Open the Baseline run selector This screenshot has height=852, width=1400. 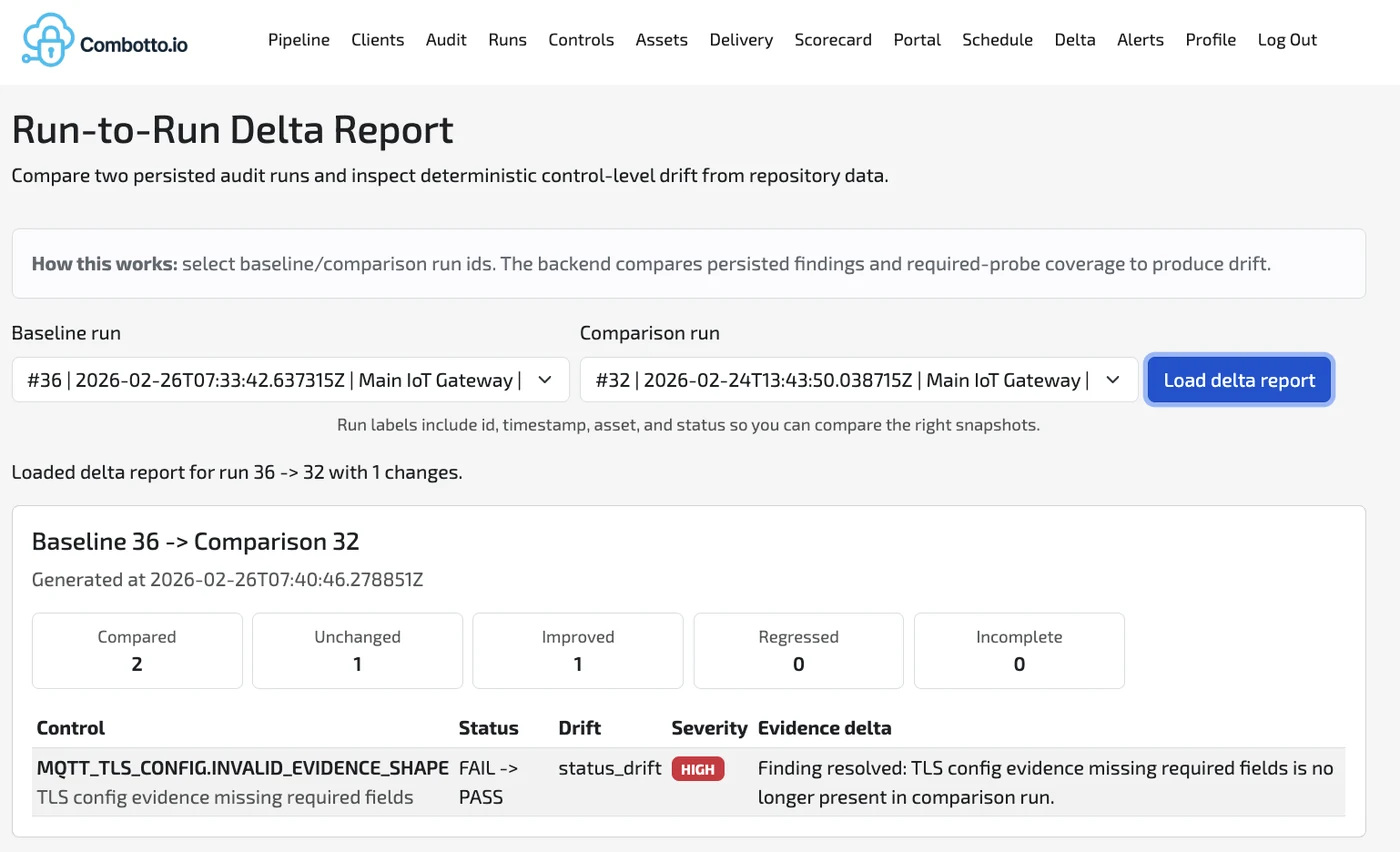[290, 380]
